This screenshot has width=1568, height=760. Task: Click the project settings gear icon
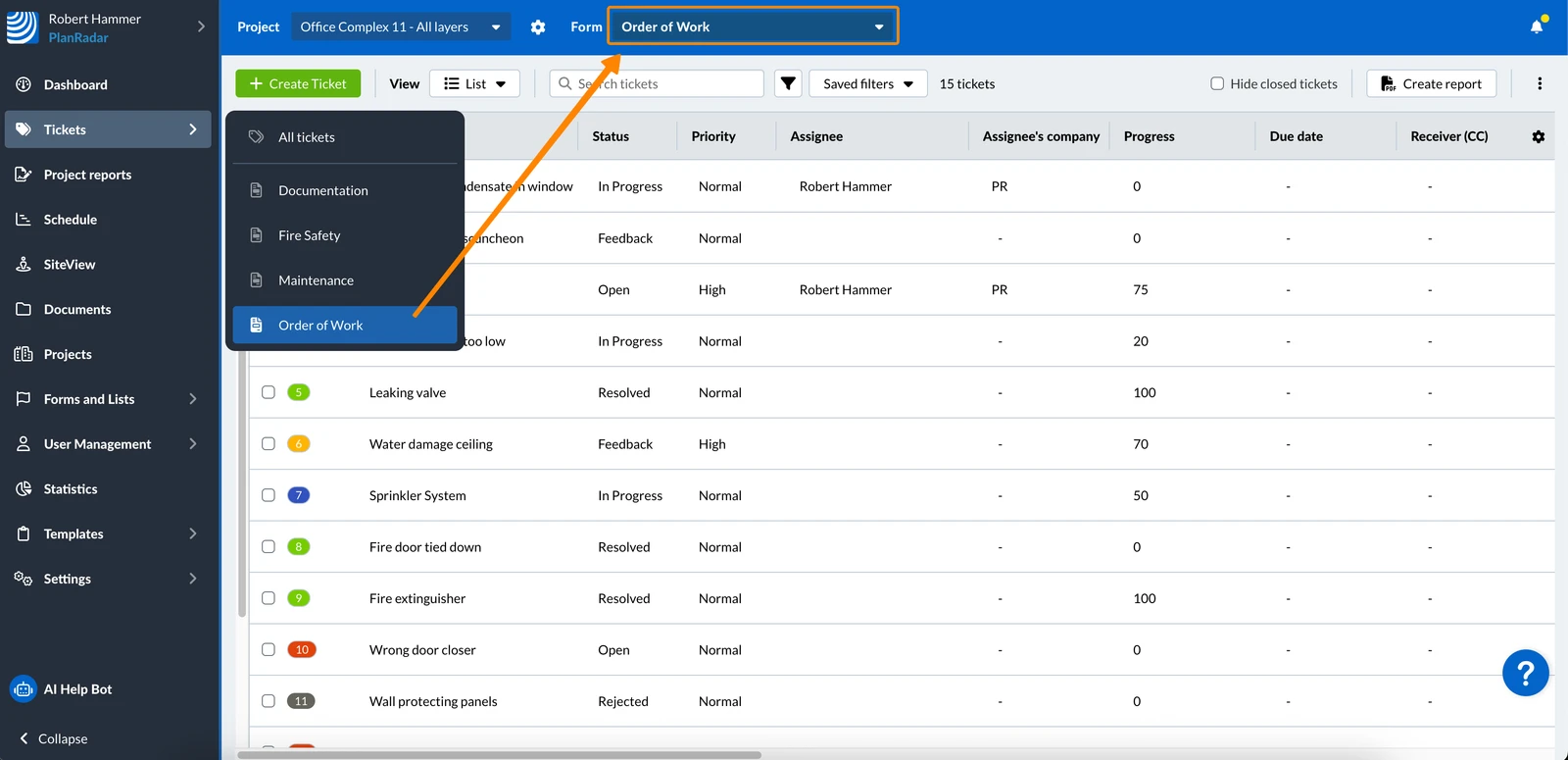(x=538, y=26)
